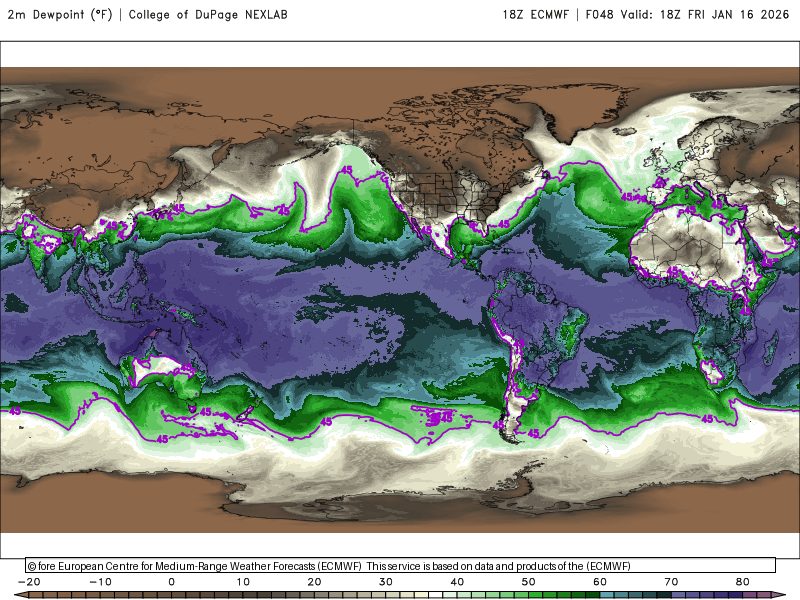Click the "−10" legend value
Image resolution: width=800 pixels, height=600 pixels.
[x=101, y=582]
